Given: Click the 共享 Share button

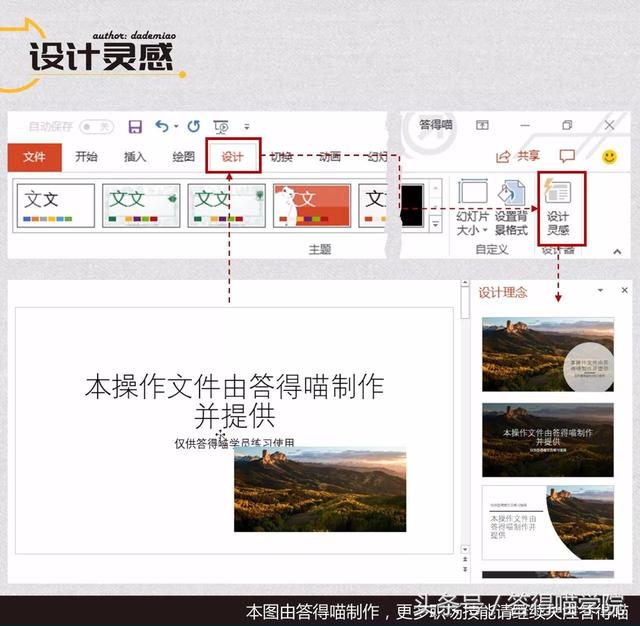Looking at the screenshot, I should click(518, 156).
